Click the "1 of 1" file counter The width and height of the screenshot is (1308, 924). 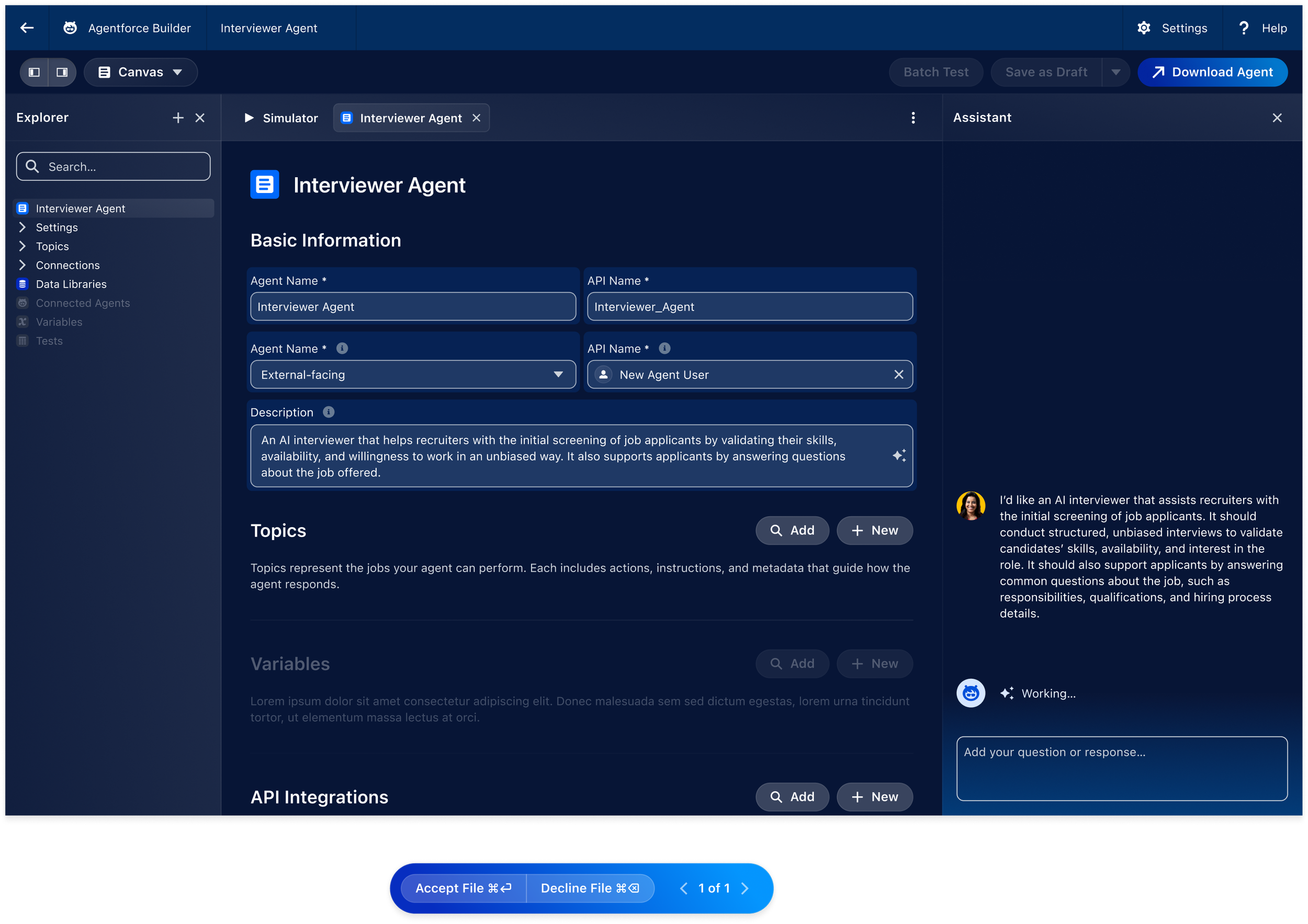(x=714, y=888)
